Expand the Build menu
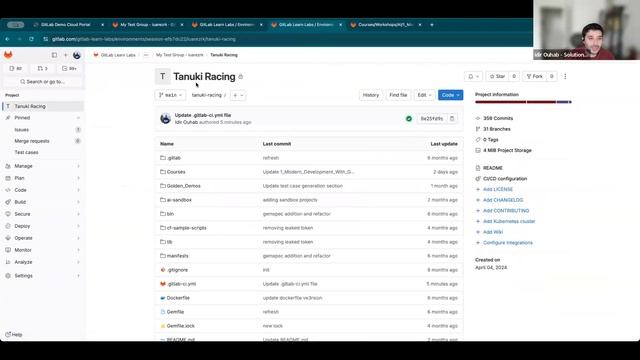The width and height of the screenshot is (640, 360). click(43, 202)
